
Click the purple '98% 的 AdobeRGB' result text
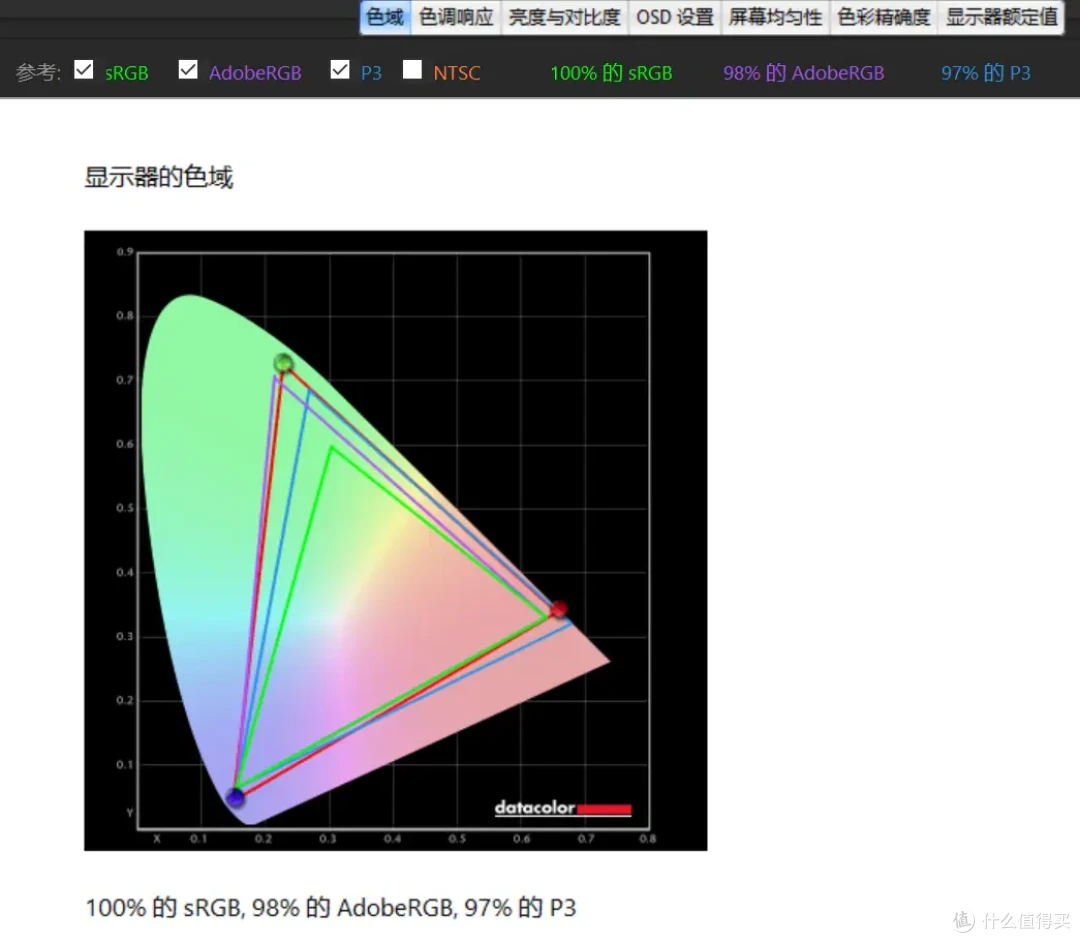(803, 73)
